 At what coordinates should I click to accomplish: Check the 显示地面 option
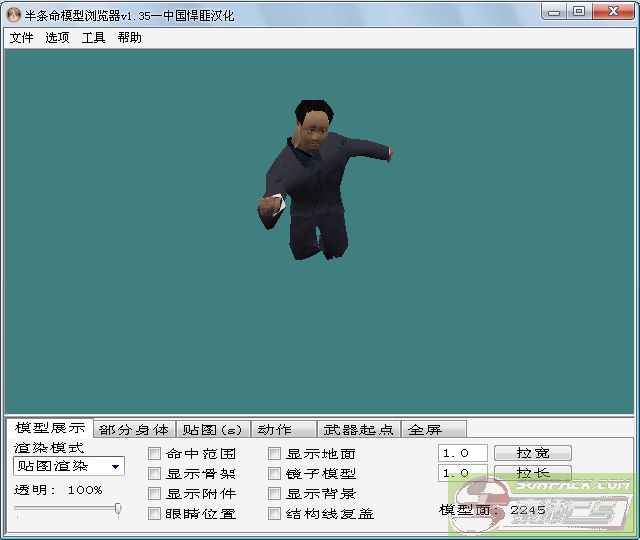point(275,454)
